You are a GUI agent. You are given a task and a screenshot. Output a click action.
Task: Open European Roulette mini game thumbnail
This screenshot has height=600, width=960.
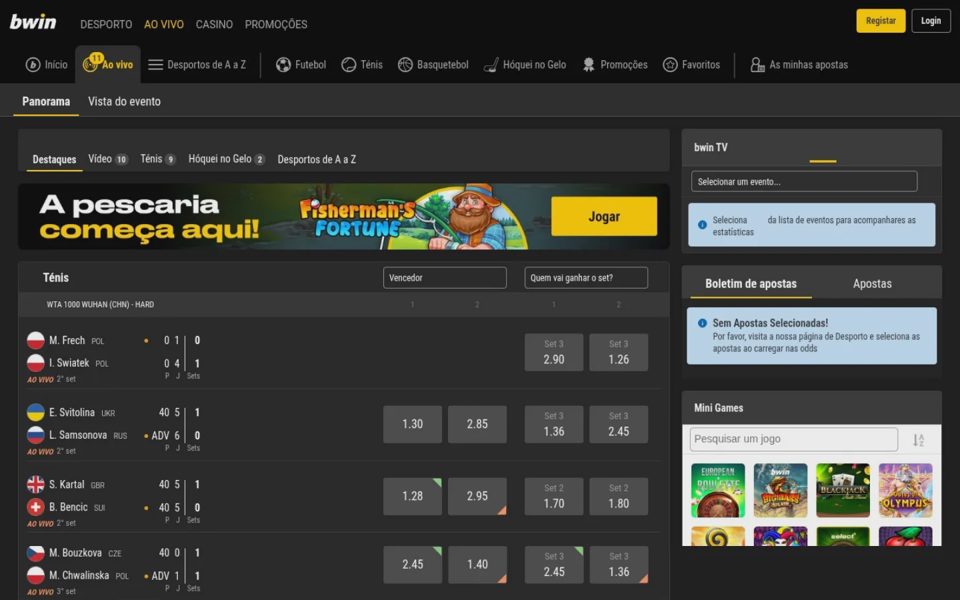point(718,490)
